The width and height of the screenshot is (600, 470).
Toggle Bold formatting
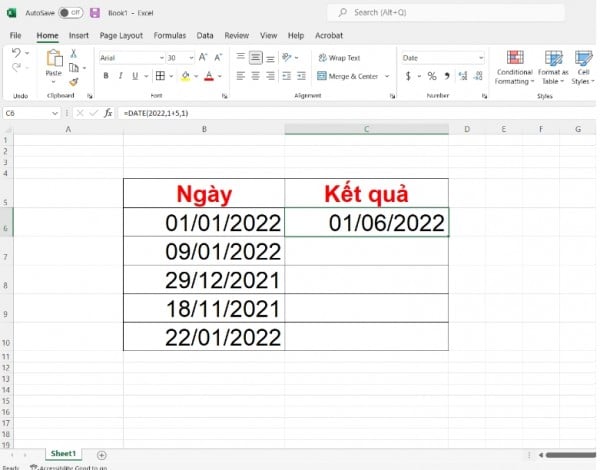click(106, 76)
